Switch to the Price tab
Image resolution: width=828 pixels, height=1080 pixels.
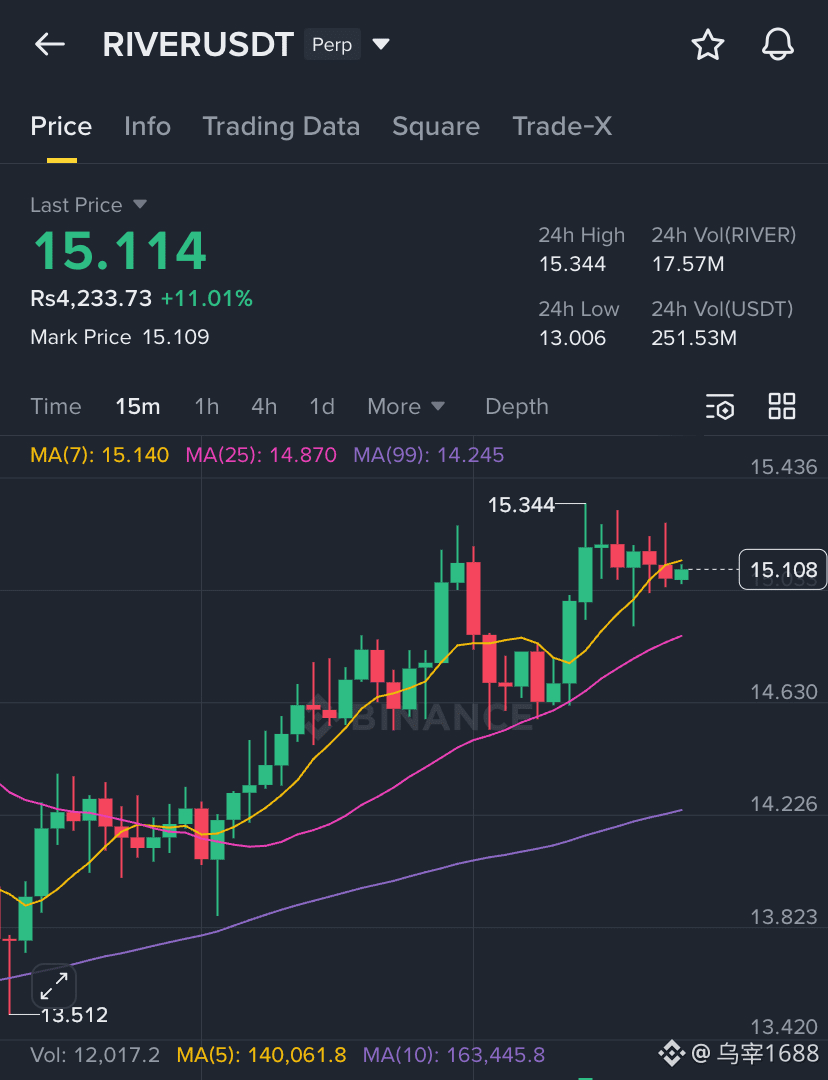pos(61,127)
